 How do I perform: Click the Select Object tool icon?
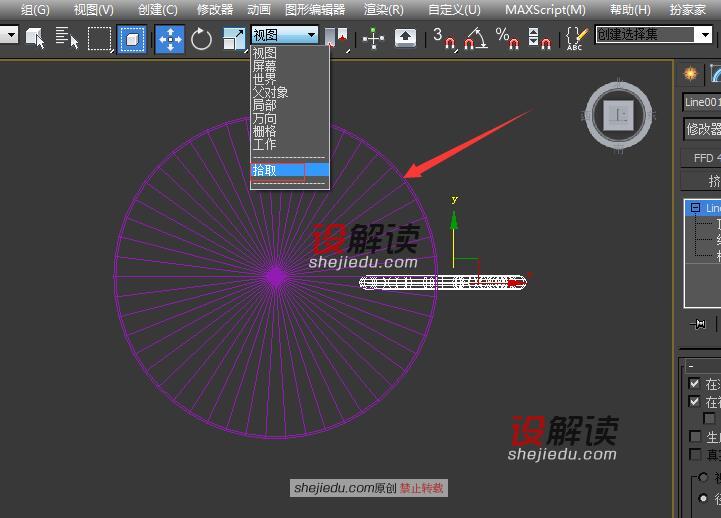35,38
